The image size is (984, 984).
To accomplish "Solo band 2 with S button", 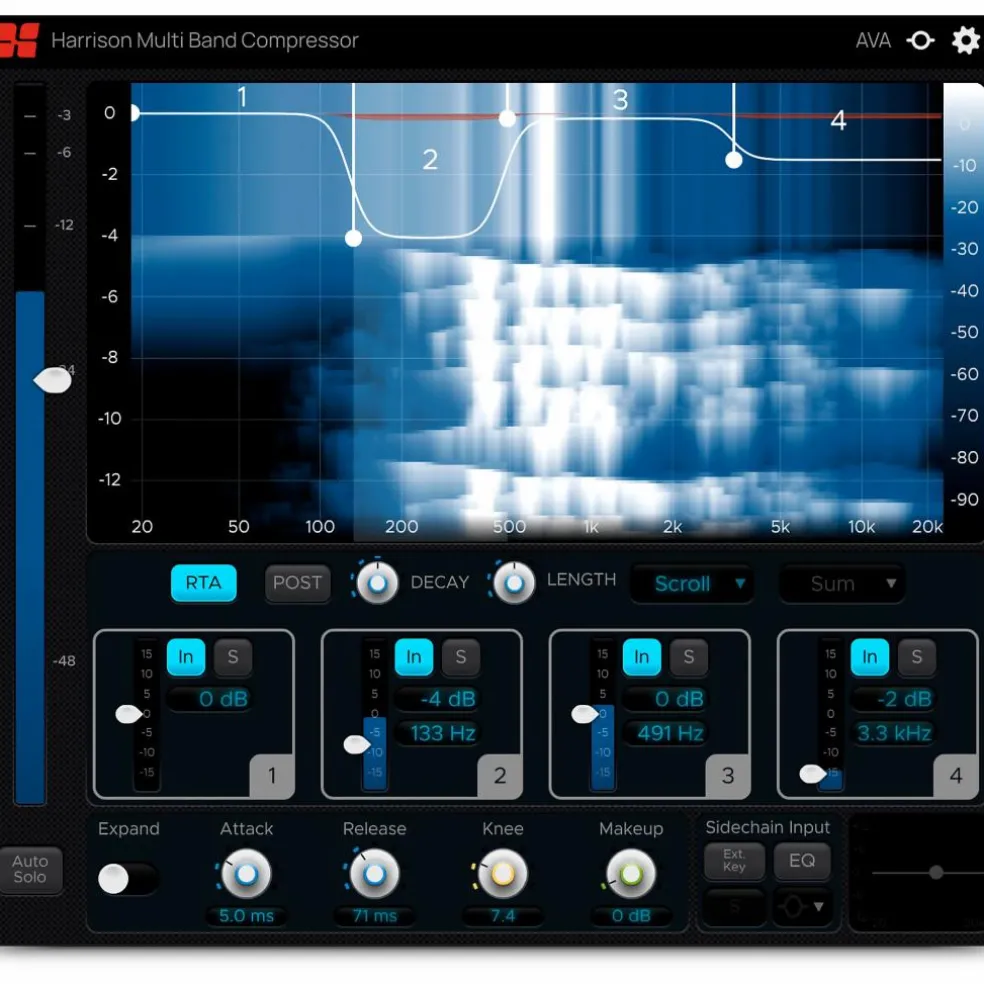I will click(461, 657).
